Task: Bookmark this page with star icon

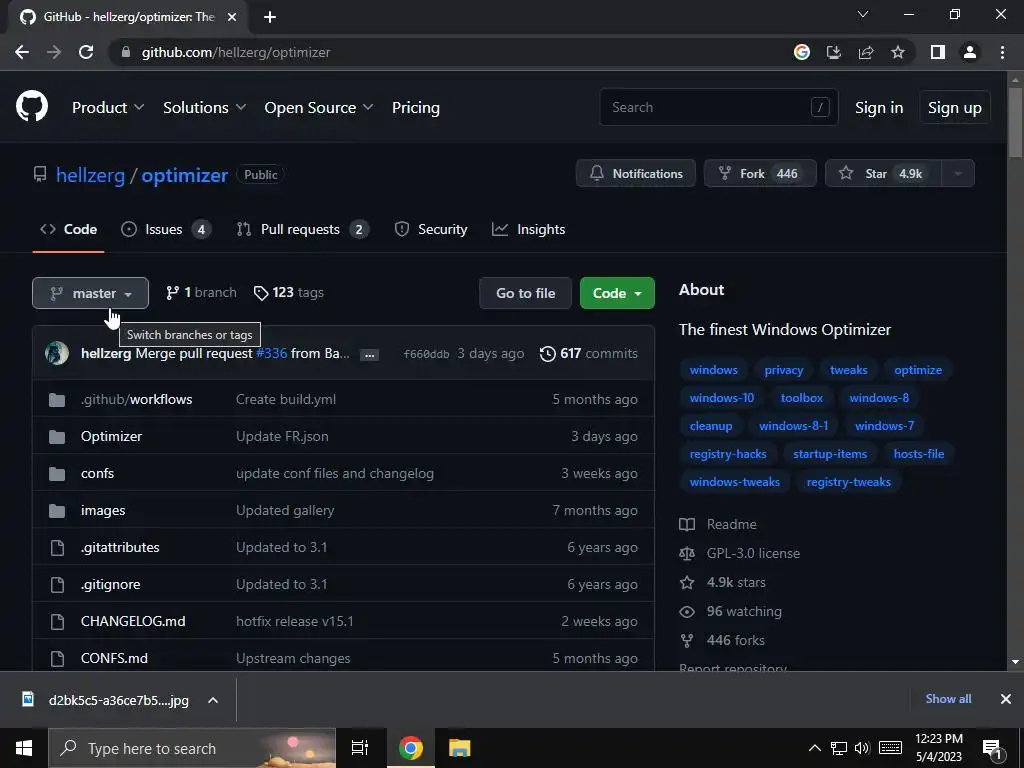Action: [x=898, y=52]
